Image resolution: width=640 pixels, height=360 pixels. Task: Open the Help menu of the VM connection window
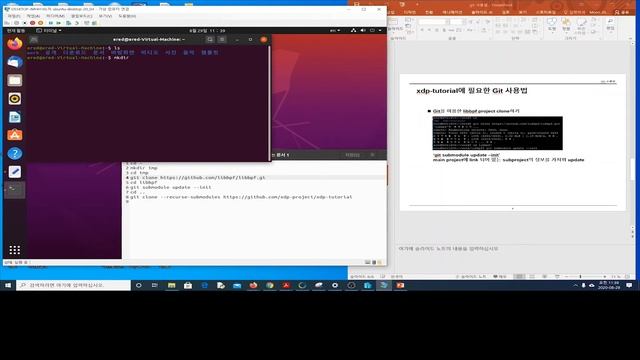127,16
